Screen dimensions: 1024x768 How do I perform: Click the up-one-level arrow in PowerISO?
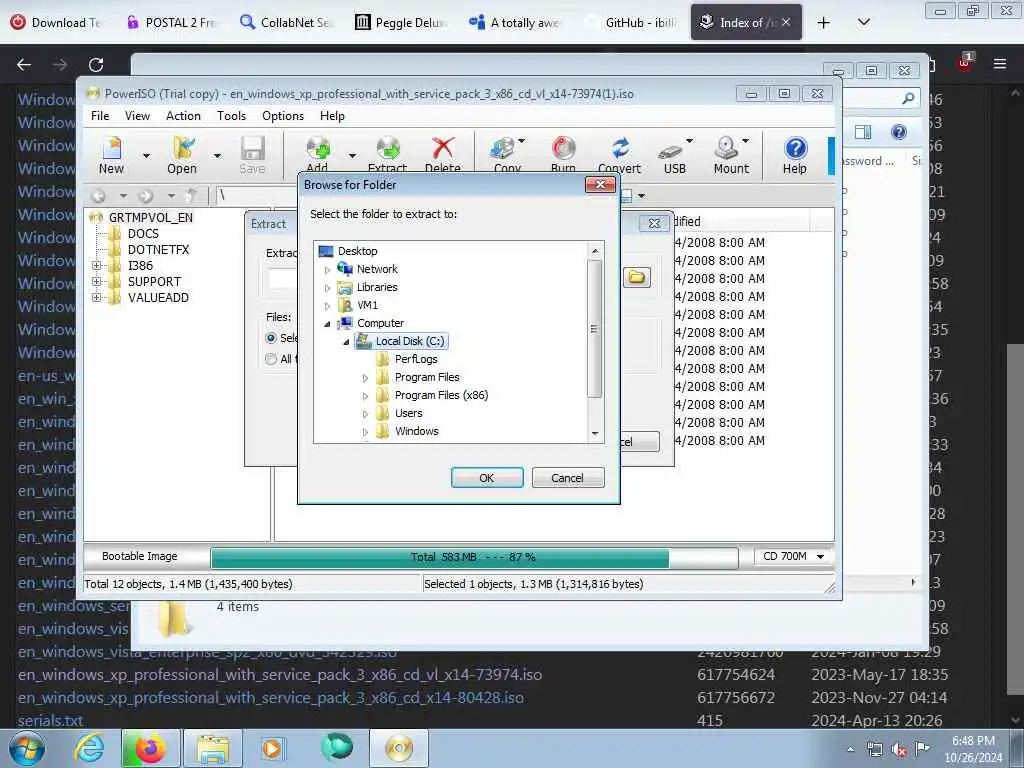(x=191, y=195)
